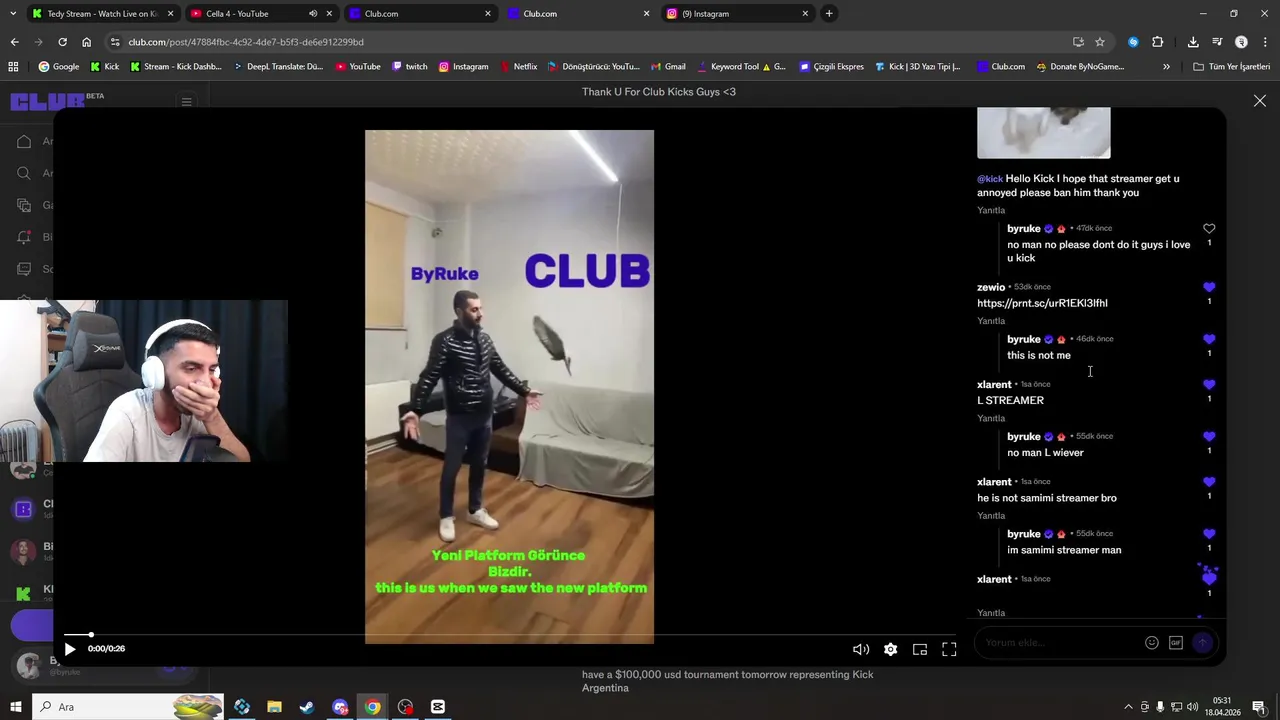The height and width of the screenshot is (720, 1280).
Task: Open the YouTube bookmark
Action: coord(358,67)
